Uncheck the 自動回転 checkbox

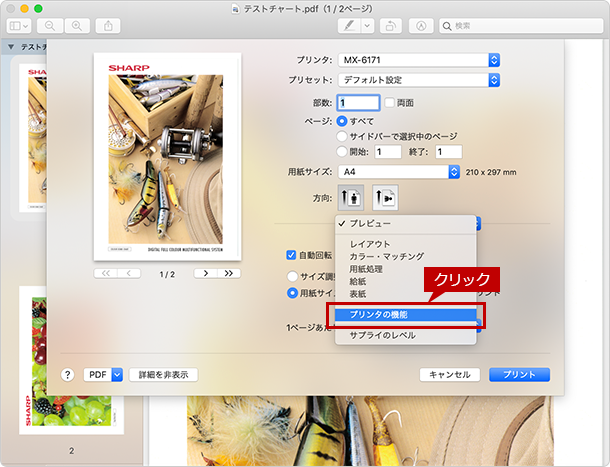291,255
